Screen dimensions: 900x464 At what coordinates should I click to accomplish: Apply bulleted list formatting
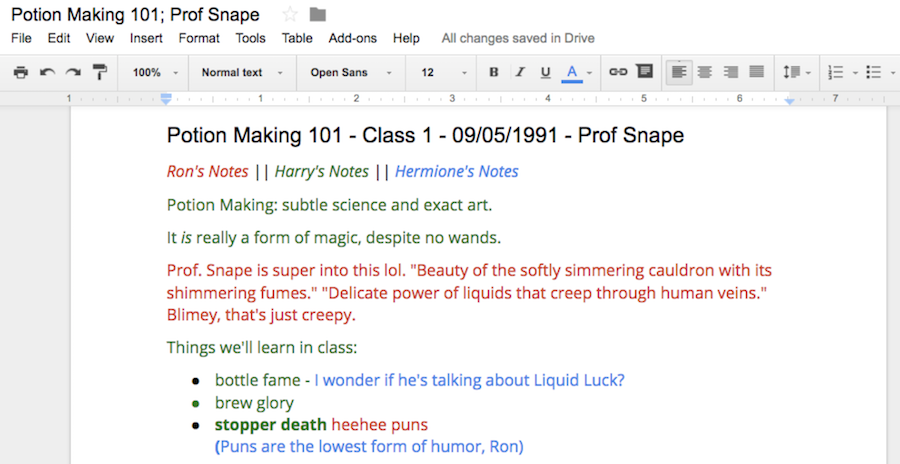pos(874,72)
